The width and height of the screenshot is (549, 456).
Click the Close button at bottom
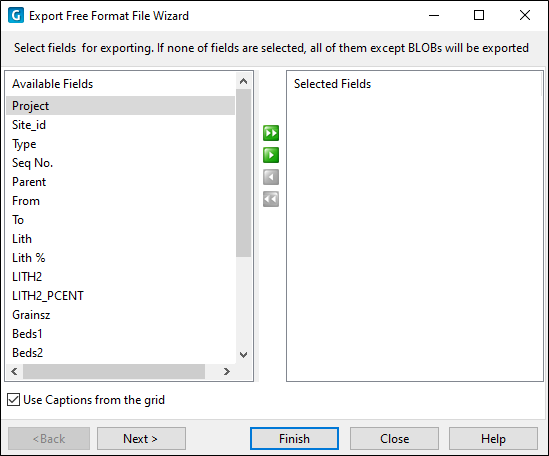pyautogui.click(x=394, y=438)
